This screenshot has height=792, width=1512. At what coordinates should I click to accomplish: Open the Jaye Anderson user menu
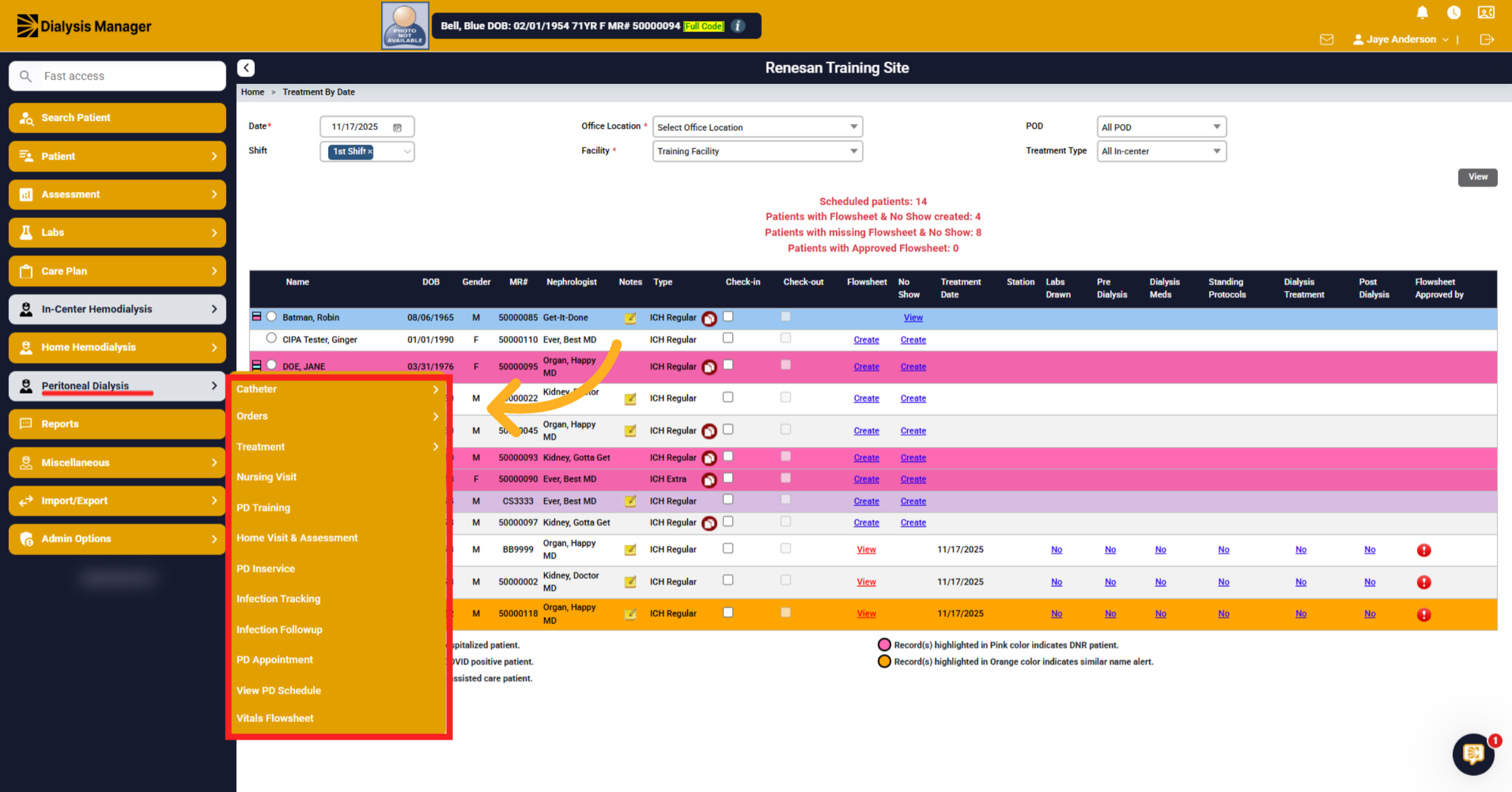click(1400, 39)
